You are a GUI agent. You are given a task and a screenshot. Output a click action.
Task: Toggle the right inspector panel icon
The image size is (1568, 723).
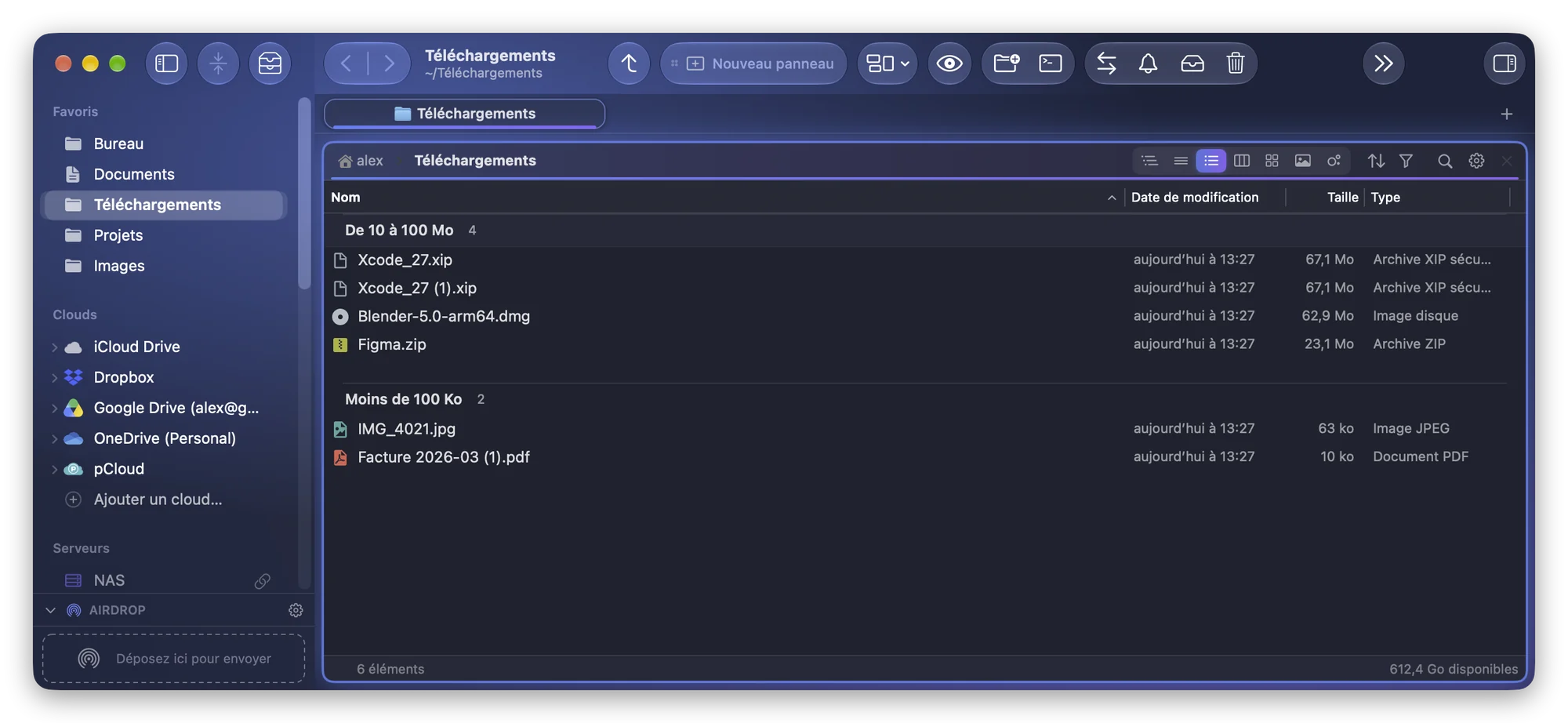coord(1504,64)
